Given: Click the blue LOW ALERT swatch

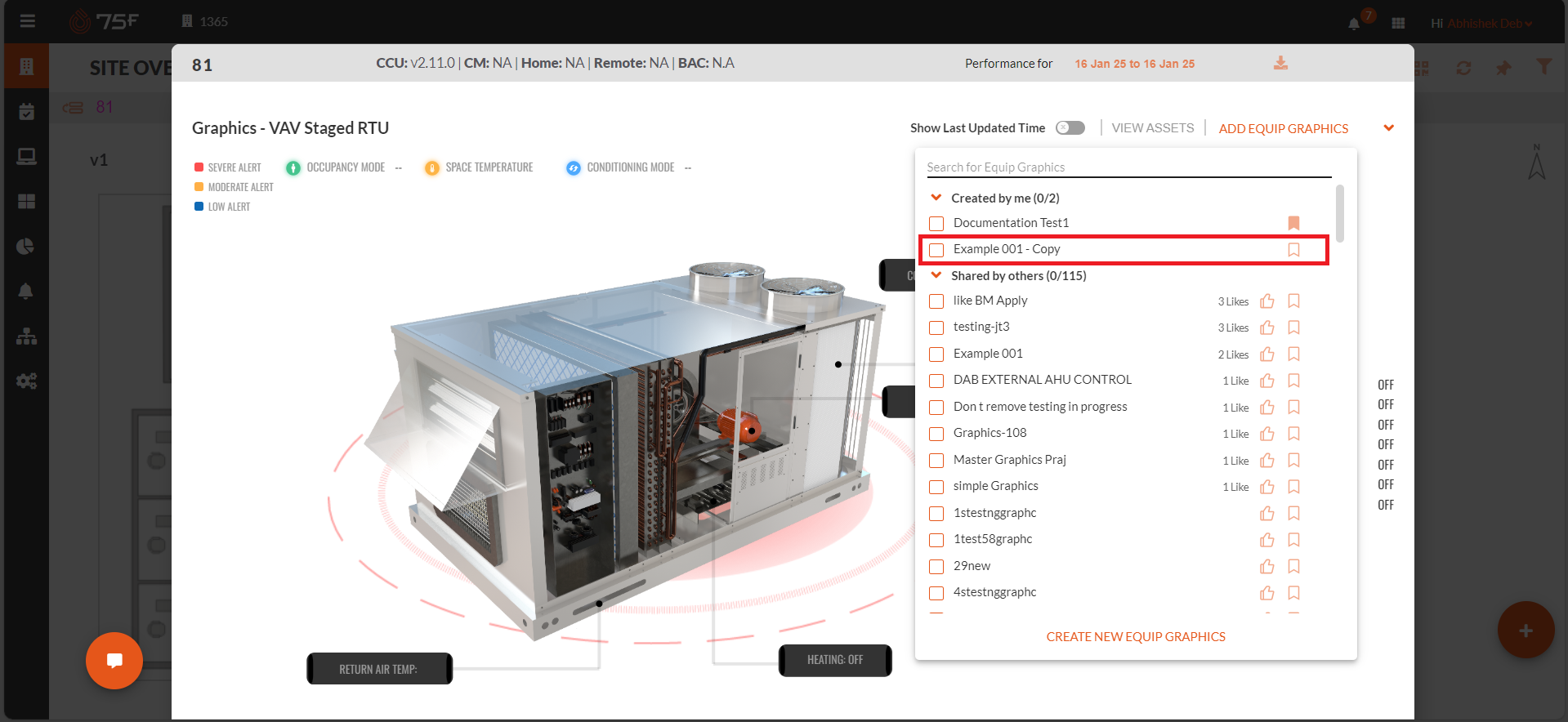Looking at the screenshot, I should click(x=199, y=206).
